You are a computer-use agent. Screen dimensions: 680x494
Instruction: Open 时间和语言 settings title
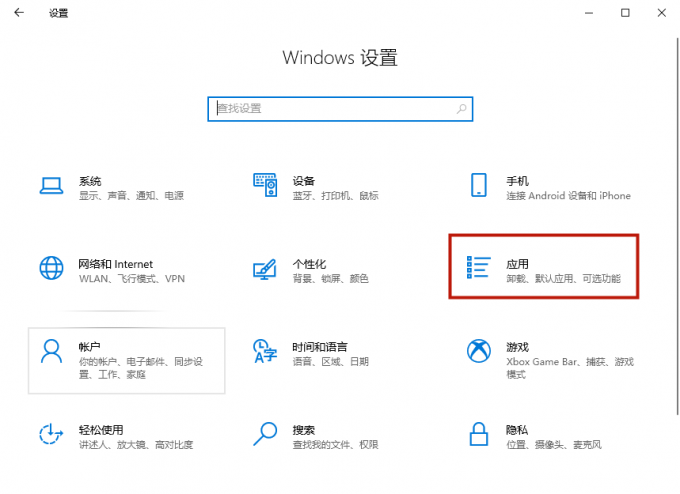320,347
